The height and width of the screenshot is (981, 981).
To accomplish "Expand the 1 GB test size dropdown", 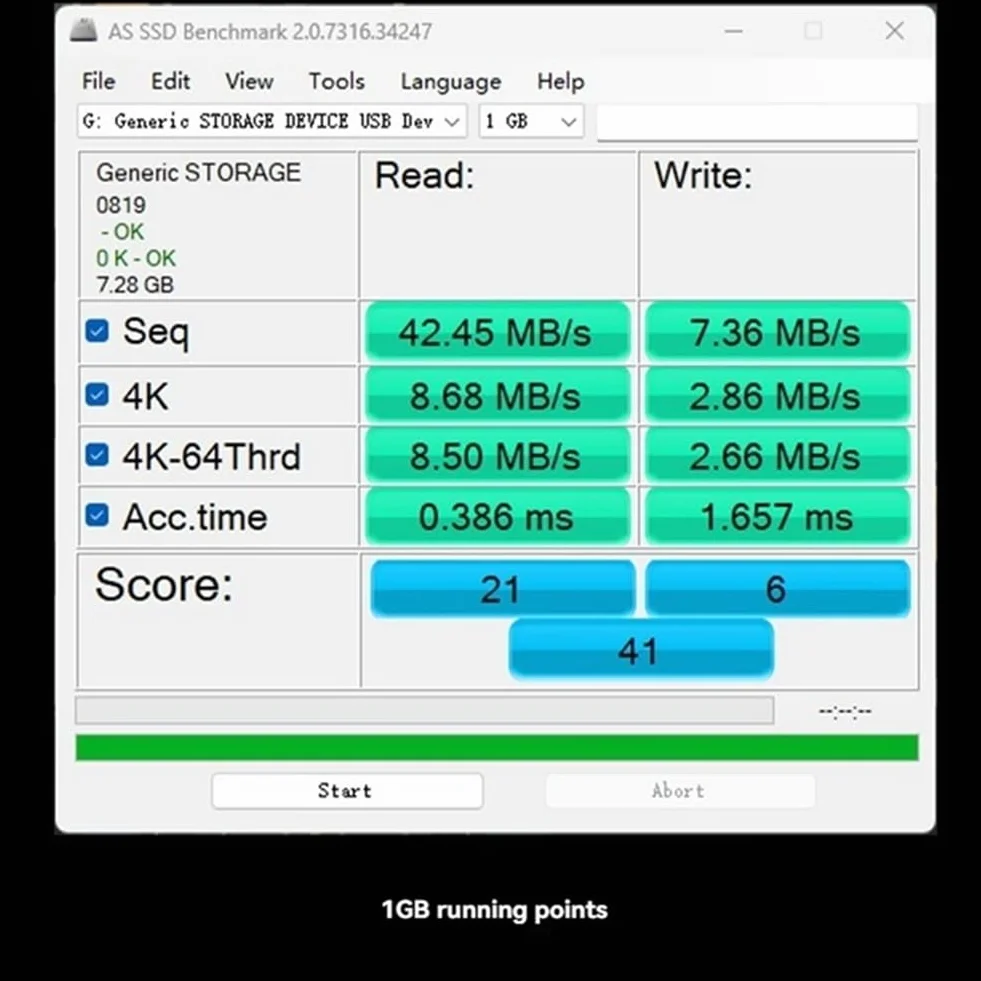I will click(531, 121).
